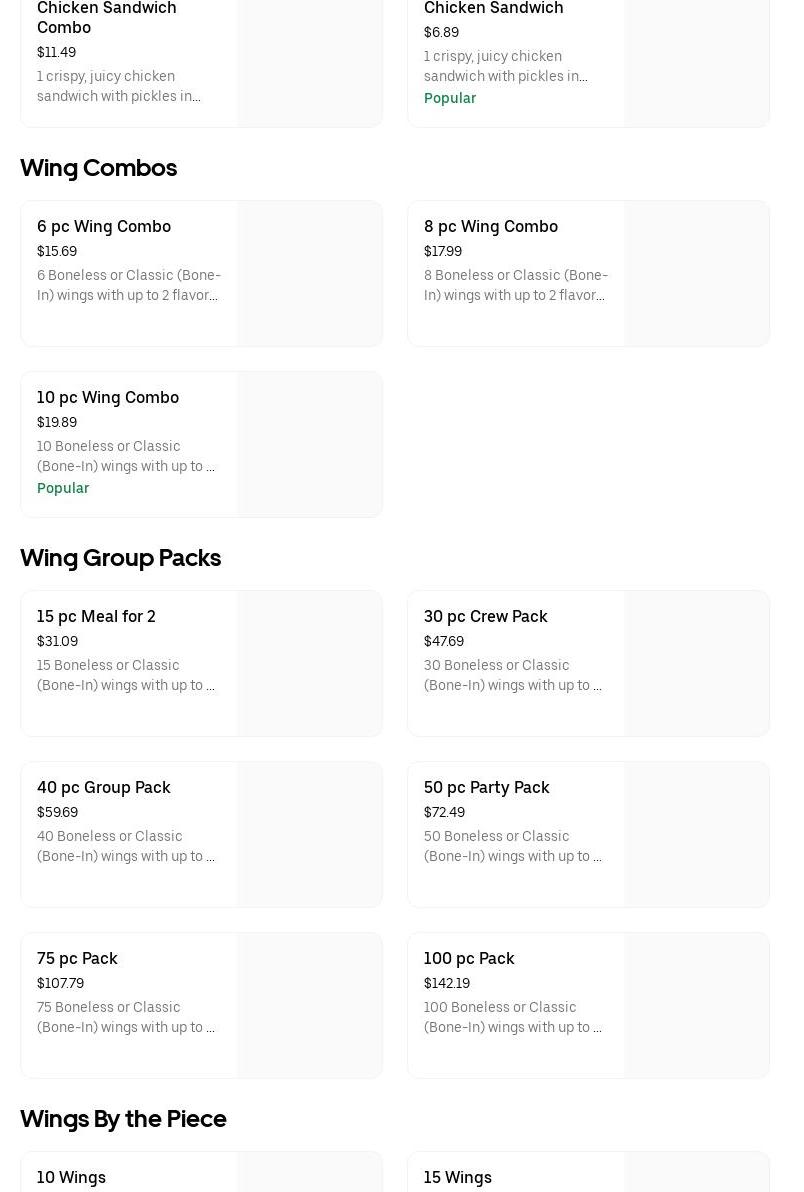Viewport: 804px width, 1192px height.
Task: Open the 100 pc Pack item
Action: coord(469,959)
